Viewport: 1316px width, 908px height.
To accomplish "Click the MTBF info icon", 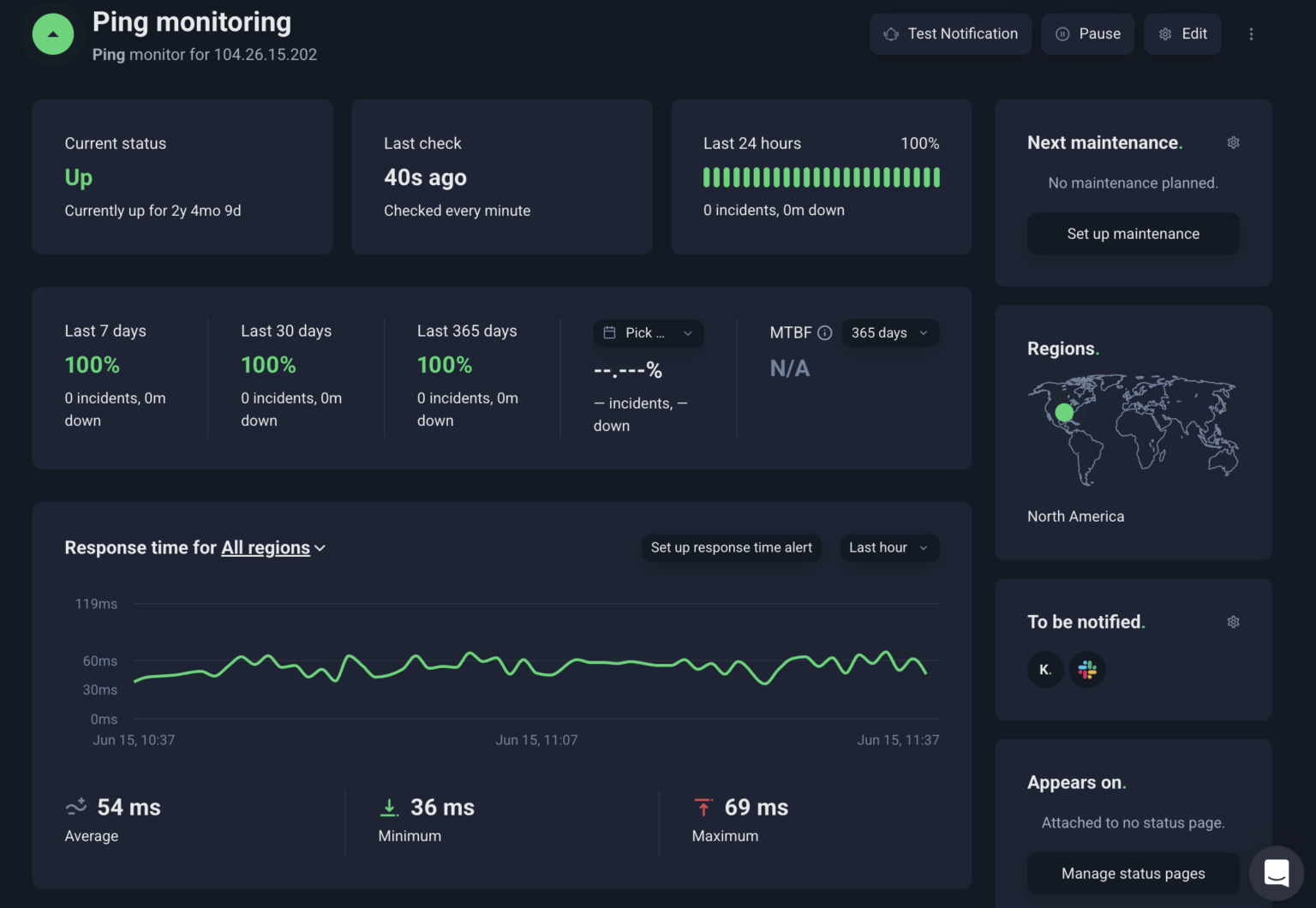I will click(x=825, y=333).
